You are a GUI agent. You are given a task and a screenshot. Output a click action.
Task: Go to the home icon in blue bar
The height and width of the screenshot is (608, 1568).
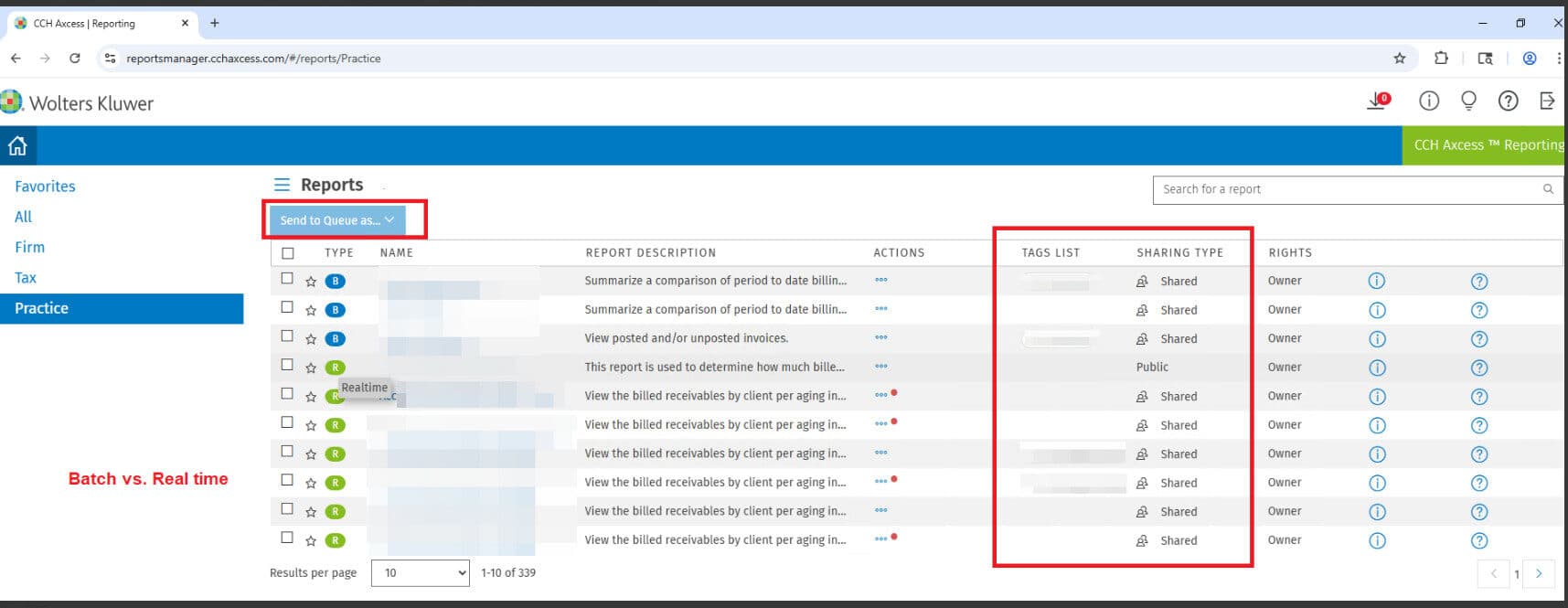click(x=17, y=145)
